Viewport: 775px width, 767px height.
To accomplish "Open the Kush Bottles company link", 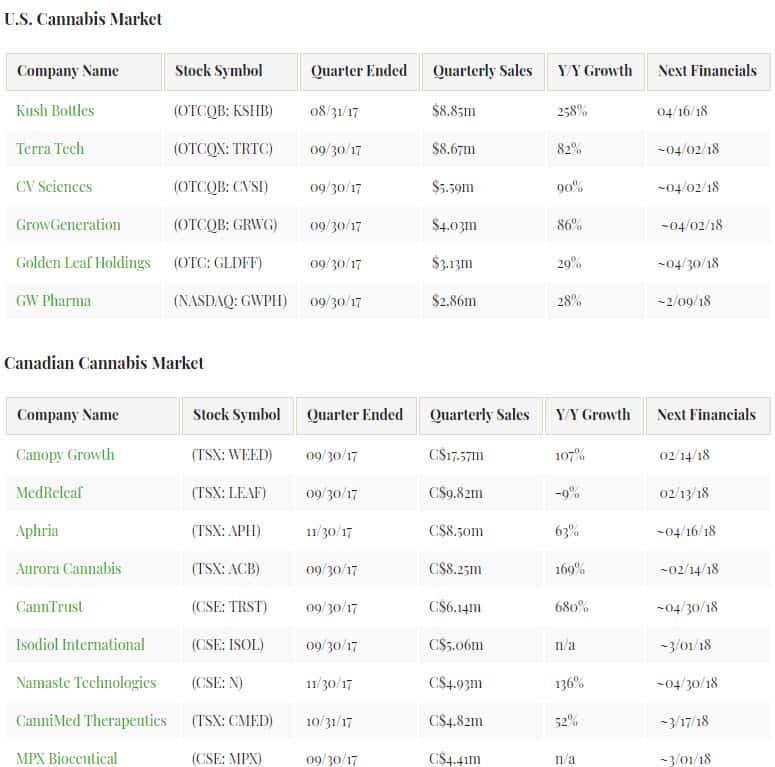I will [x=55, y=110].
